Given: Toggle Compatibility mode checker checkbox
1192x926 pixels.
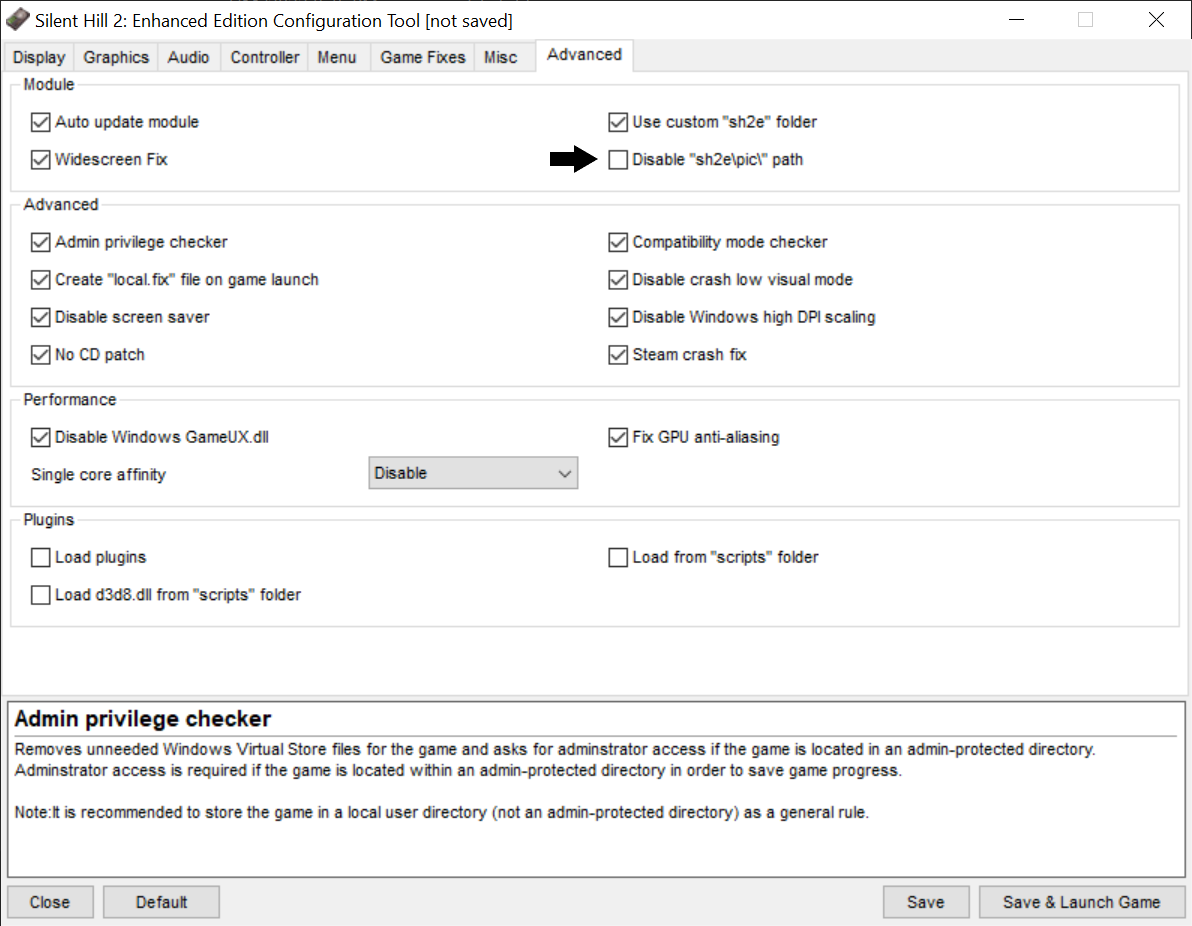Looking at the screenshot, I should pyautogui.click(x=618, y=242).
